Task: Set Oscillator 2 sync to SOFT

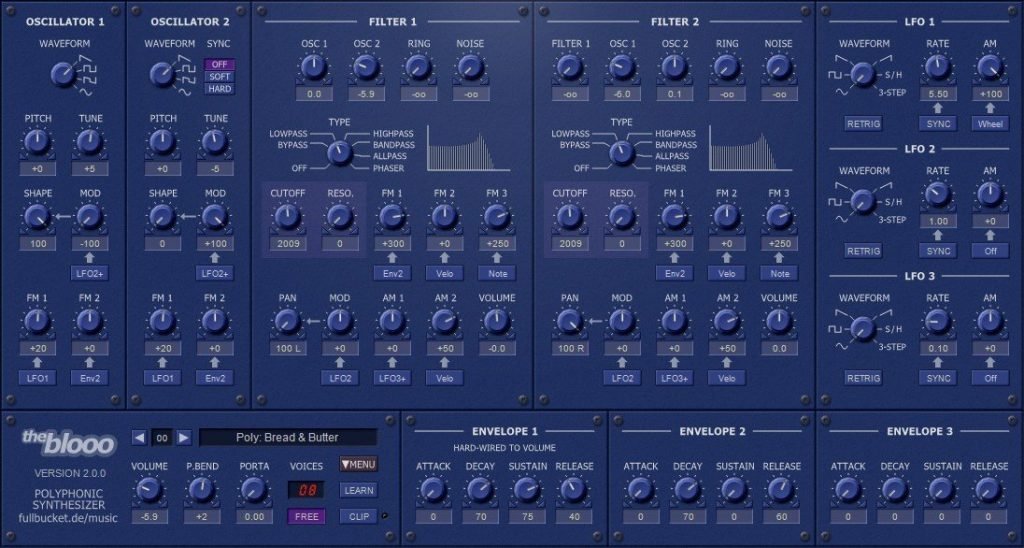Action: [219, 76]
